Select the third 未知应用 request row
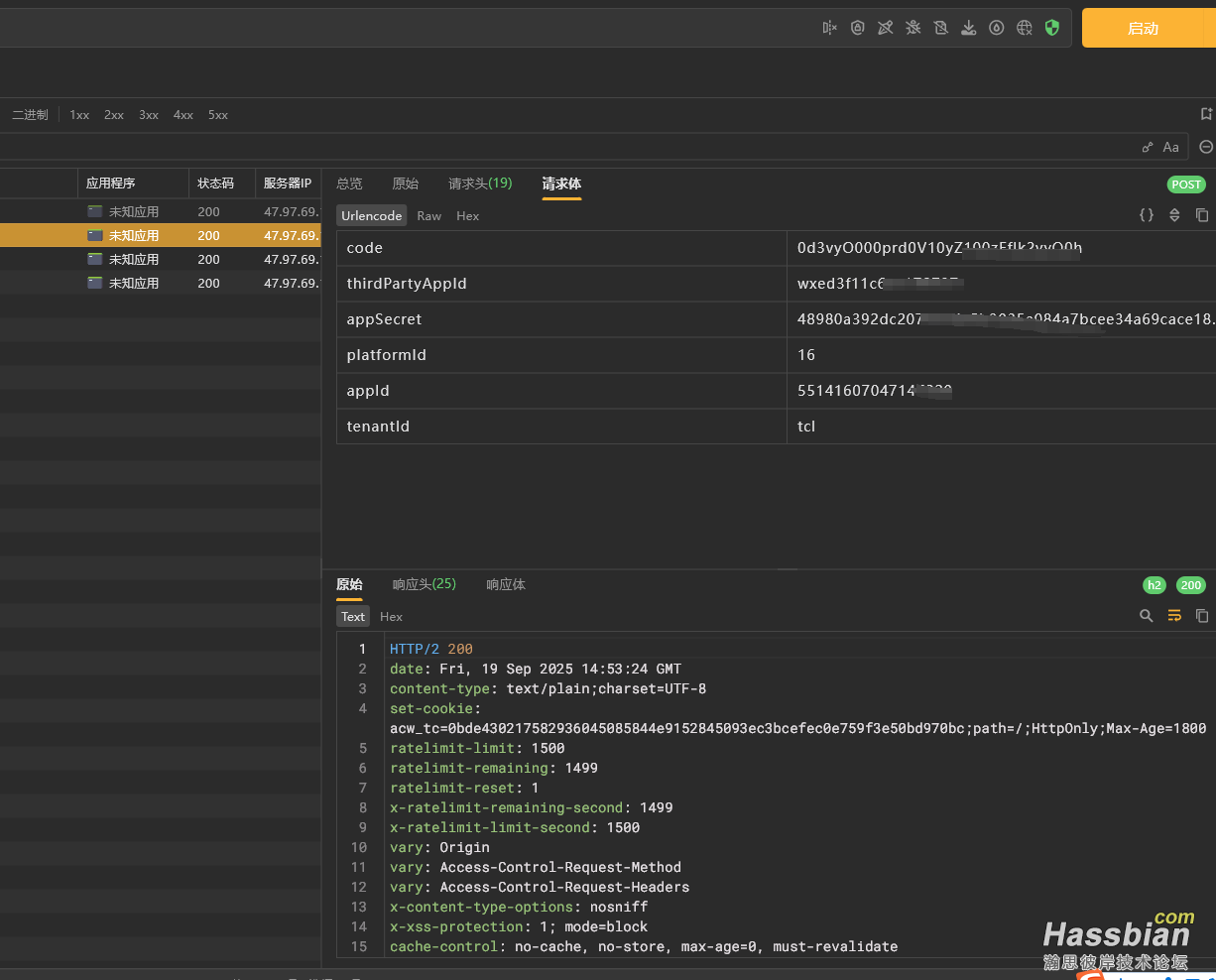The image size is (1216, 980). (160, 259)
